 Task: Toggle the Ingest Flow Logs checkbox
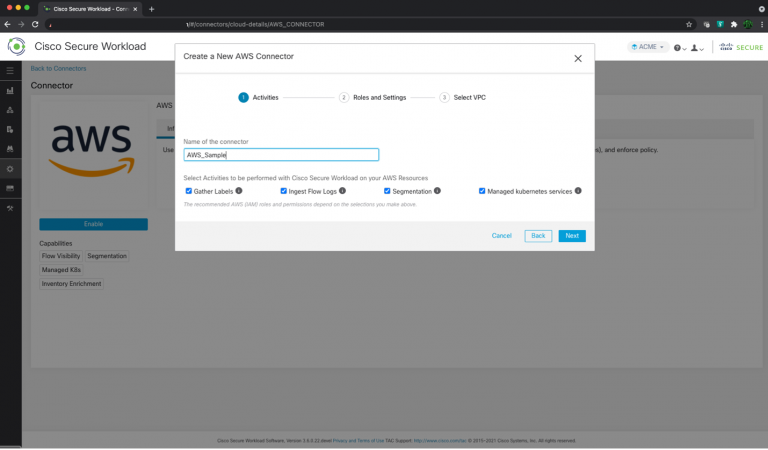click(284, 190)
